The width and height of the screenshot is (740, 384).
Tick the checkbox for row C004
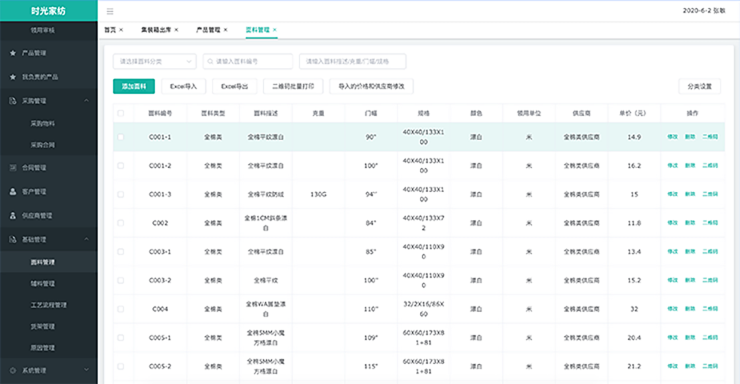click(x=121, y=309)
